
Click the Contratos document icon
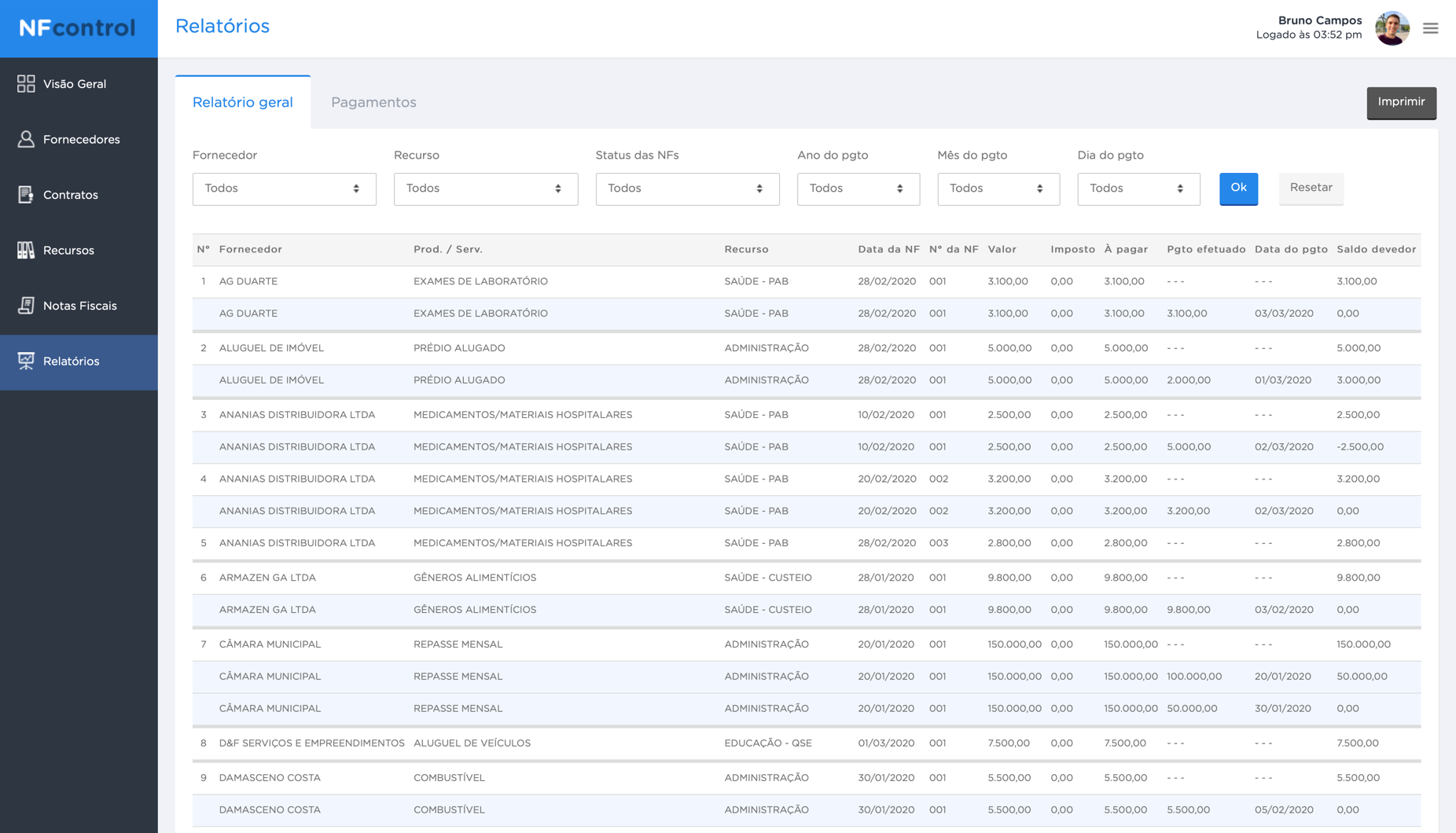click(26, 195)
